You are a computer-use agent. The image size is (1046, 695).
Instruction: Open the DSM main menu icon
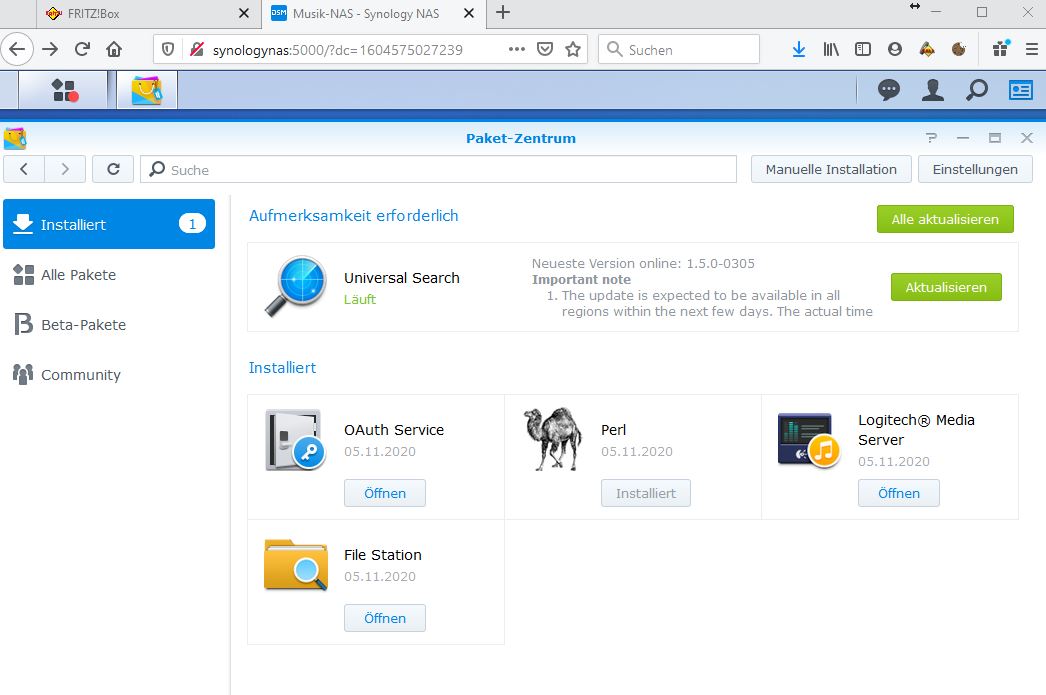click(63, 89)
